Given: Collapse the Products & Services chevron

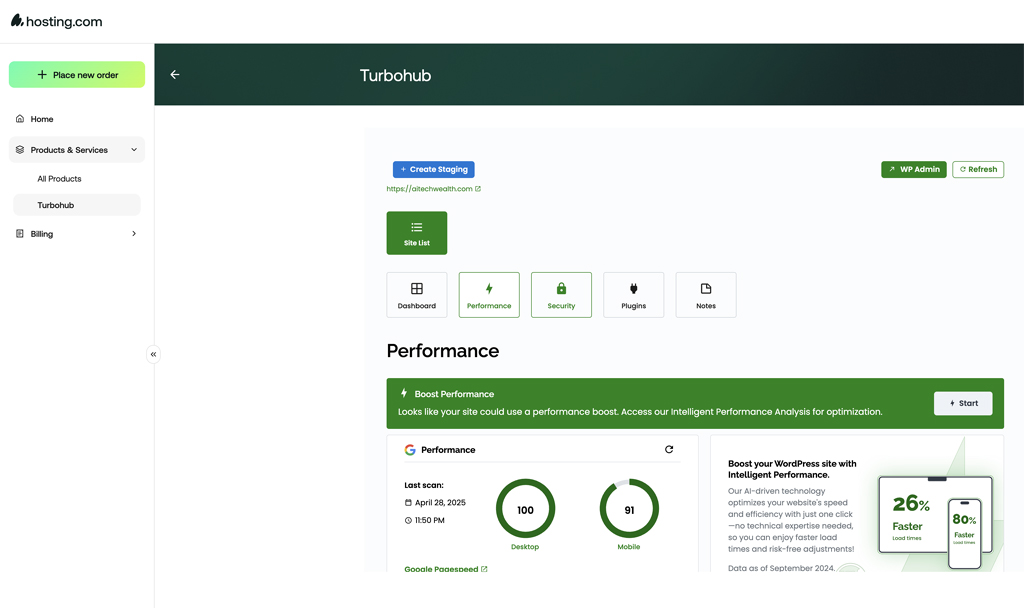Looking at the screenshot, I should (x=134, y=150).
